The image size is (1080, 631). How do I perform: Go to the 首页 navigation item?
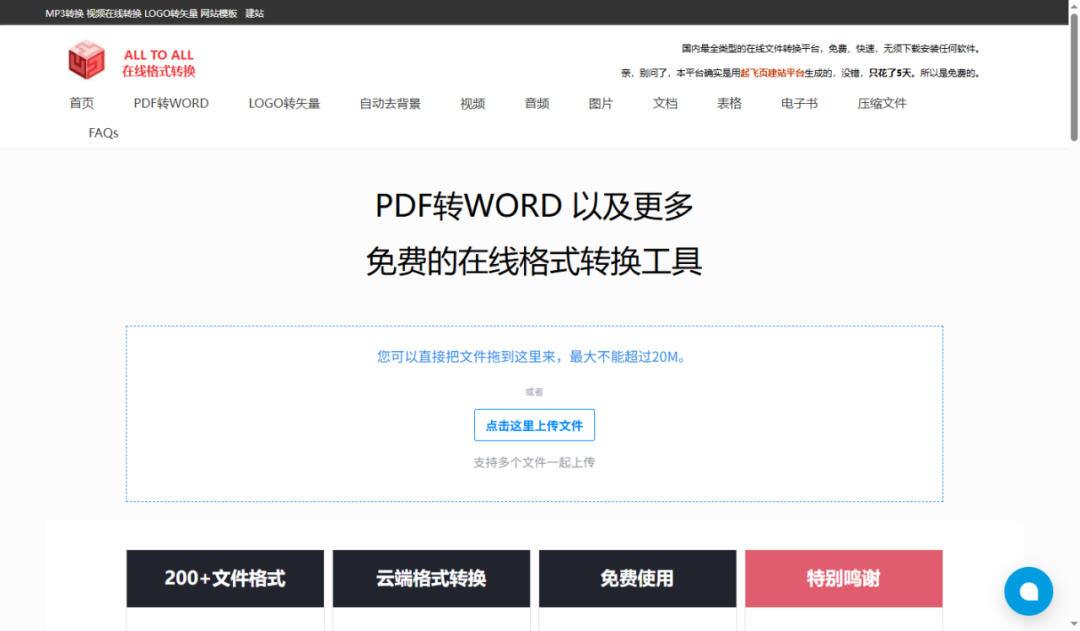[x=81, y=102]
